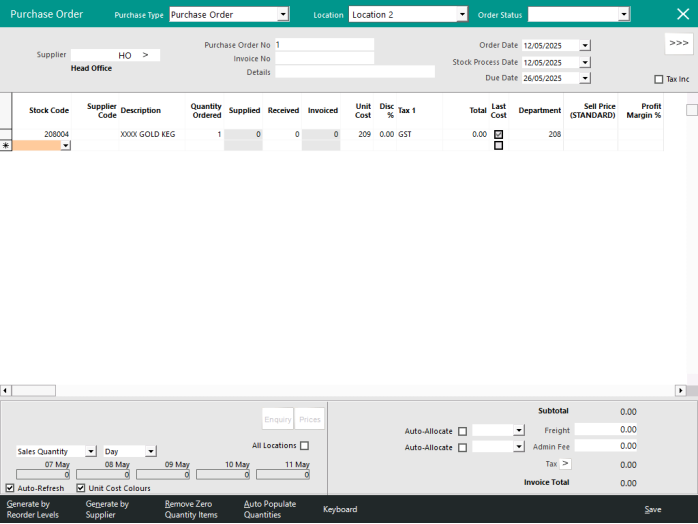
Task: Click the Prices button
Action: (310, 419)
